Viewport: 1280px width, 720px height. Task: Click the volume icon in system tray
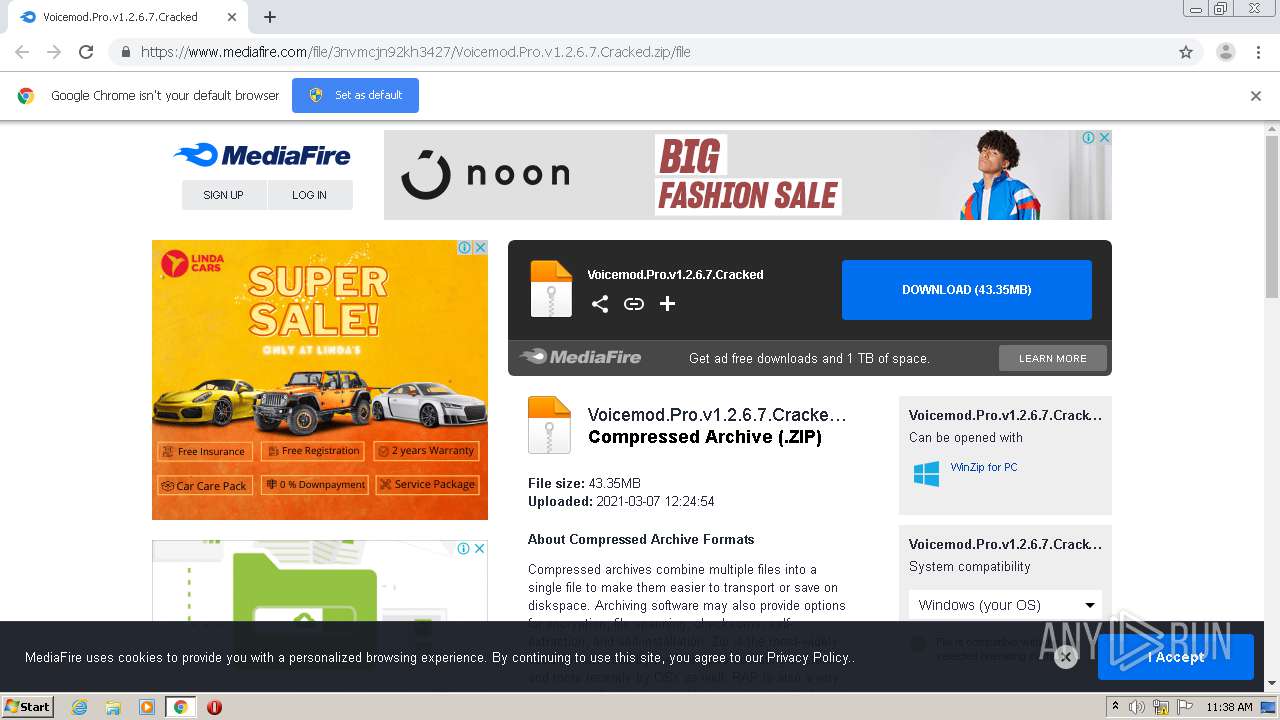(x=1137, y=707)
